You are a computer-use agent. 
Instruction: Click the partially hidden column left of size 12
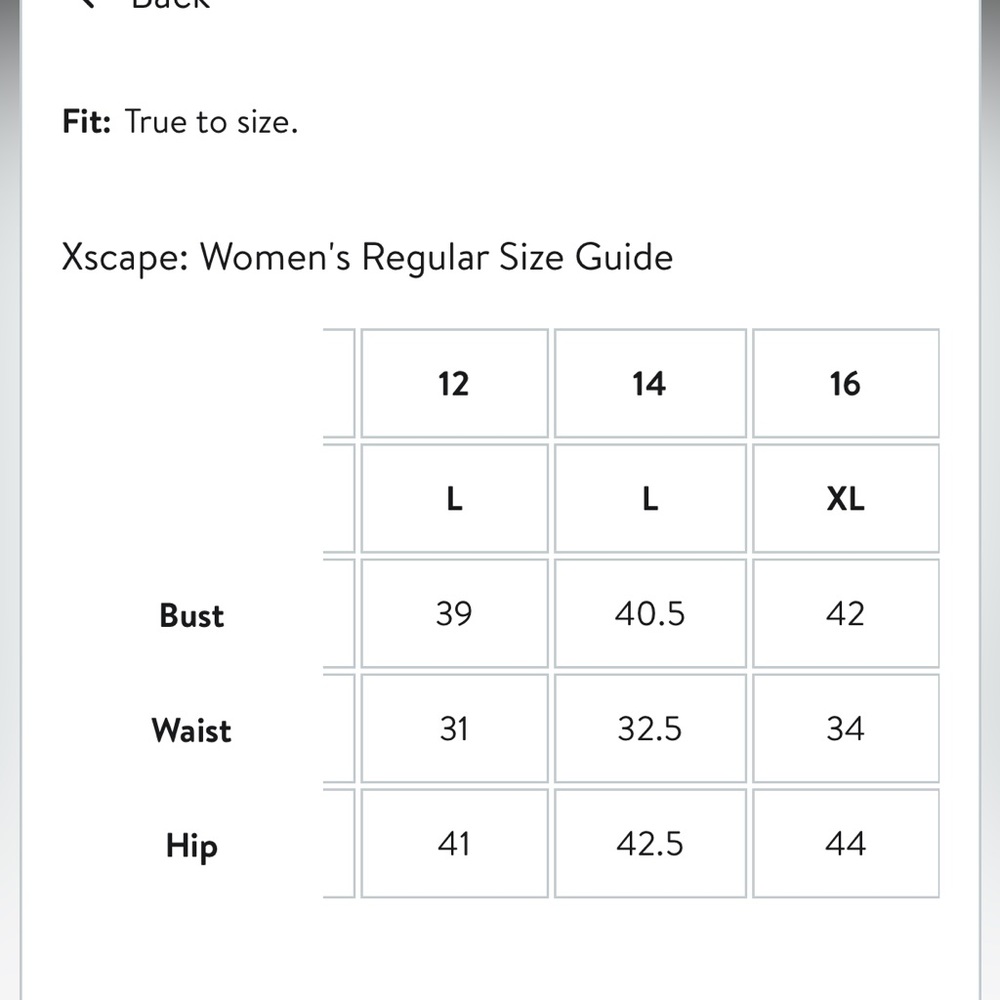pos(339,613)
